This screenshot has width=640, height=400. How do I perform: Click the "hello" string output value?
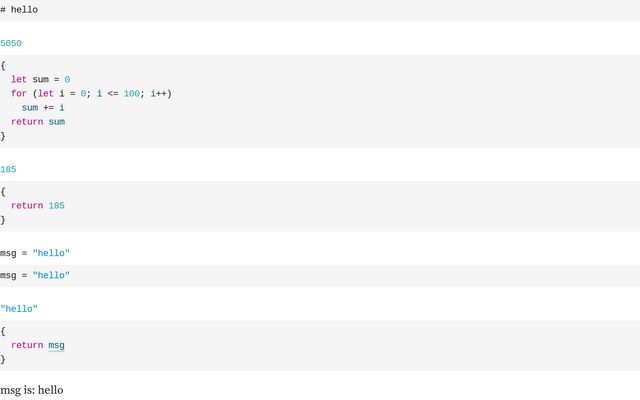pos(19,310)
